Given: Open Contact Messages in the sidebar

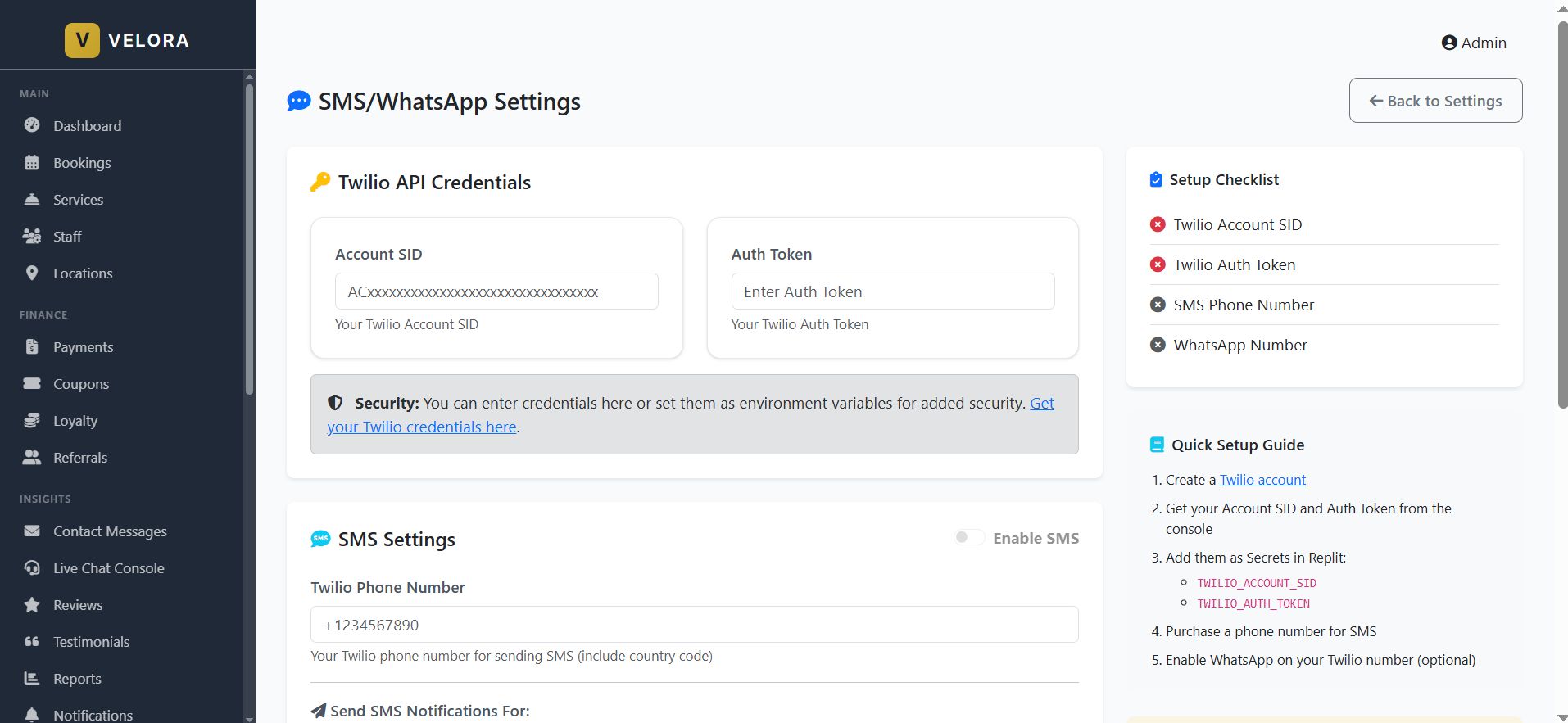Looking at the screenshot, I should pos(110,531).
